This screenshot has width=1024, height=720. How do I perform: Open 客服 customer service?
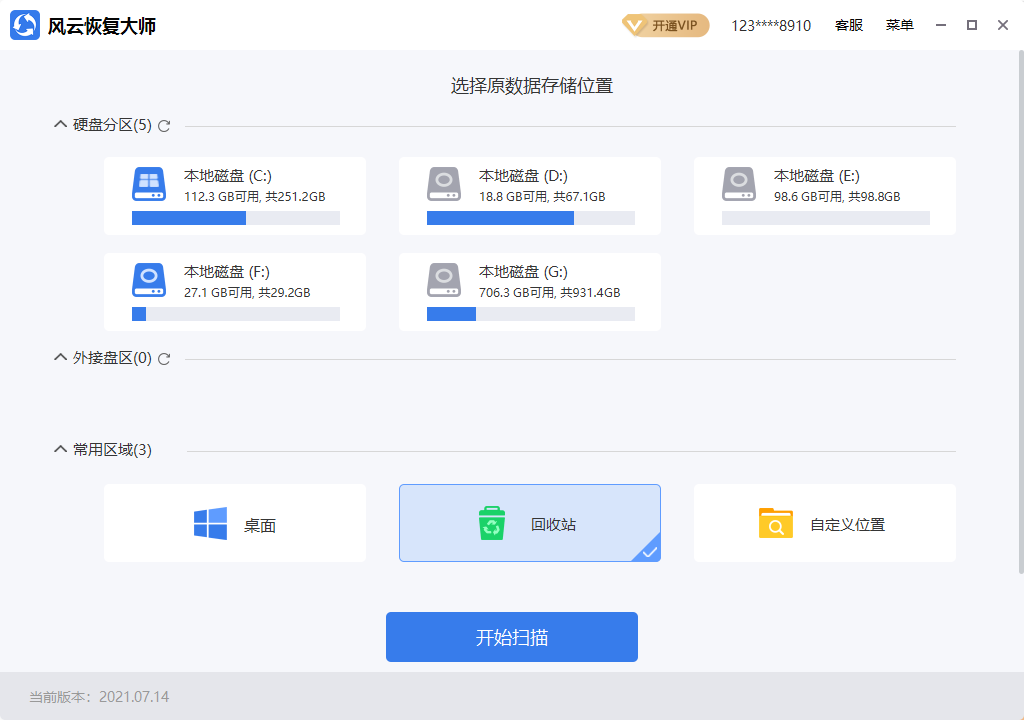tap(849, 25)
